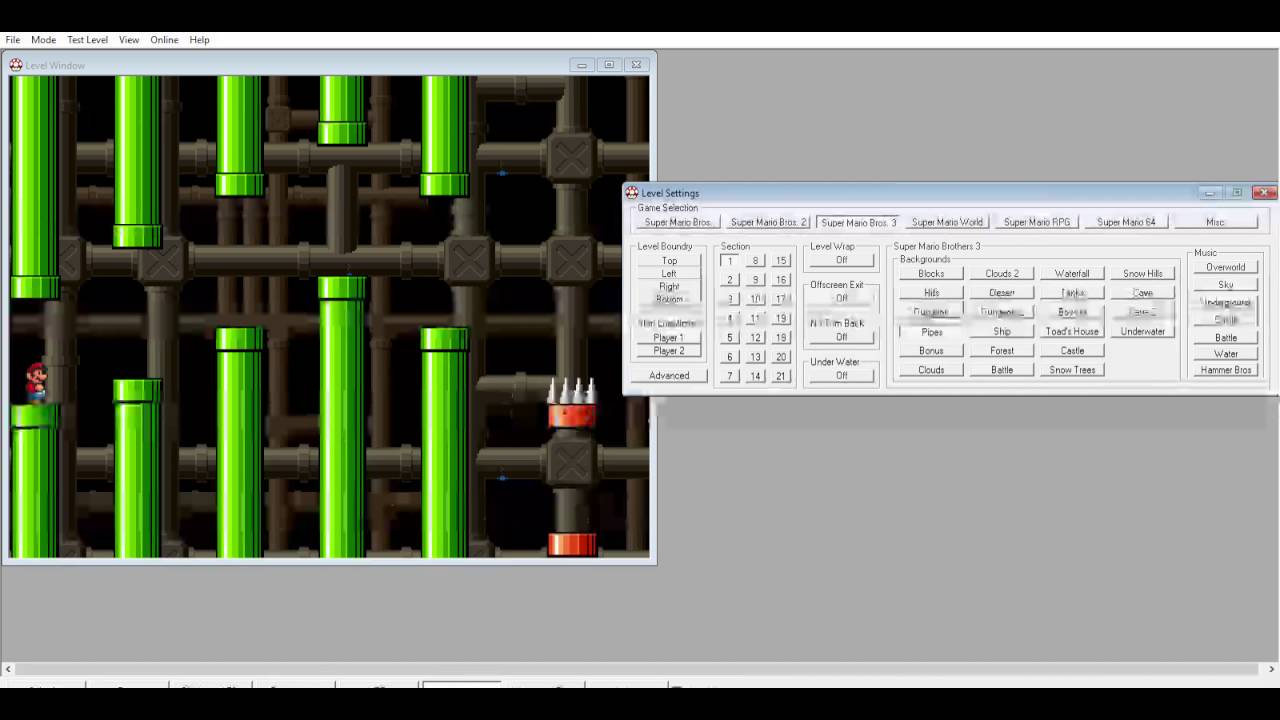The image size is (1280, 720).
Task: Set music to Water
Action: (x=1226, y=353)
